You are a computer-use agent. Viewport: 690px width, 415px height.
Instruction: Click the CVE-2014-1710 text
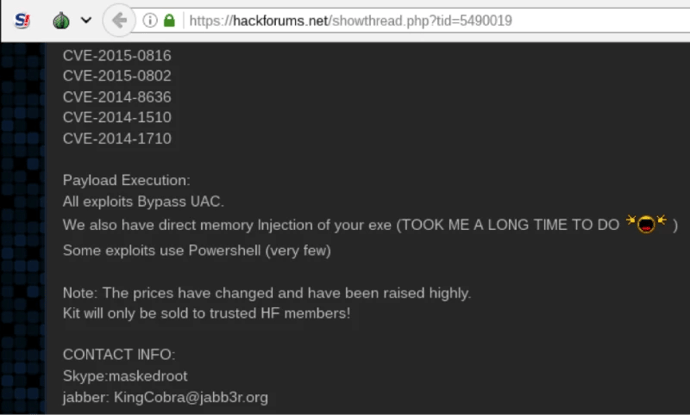click(116, 138)
